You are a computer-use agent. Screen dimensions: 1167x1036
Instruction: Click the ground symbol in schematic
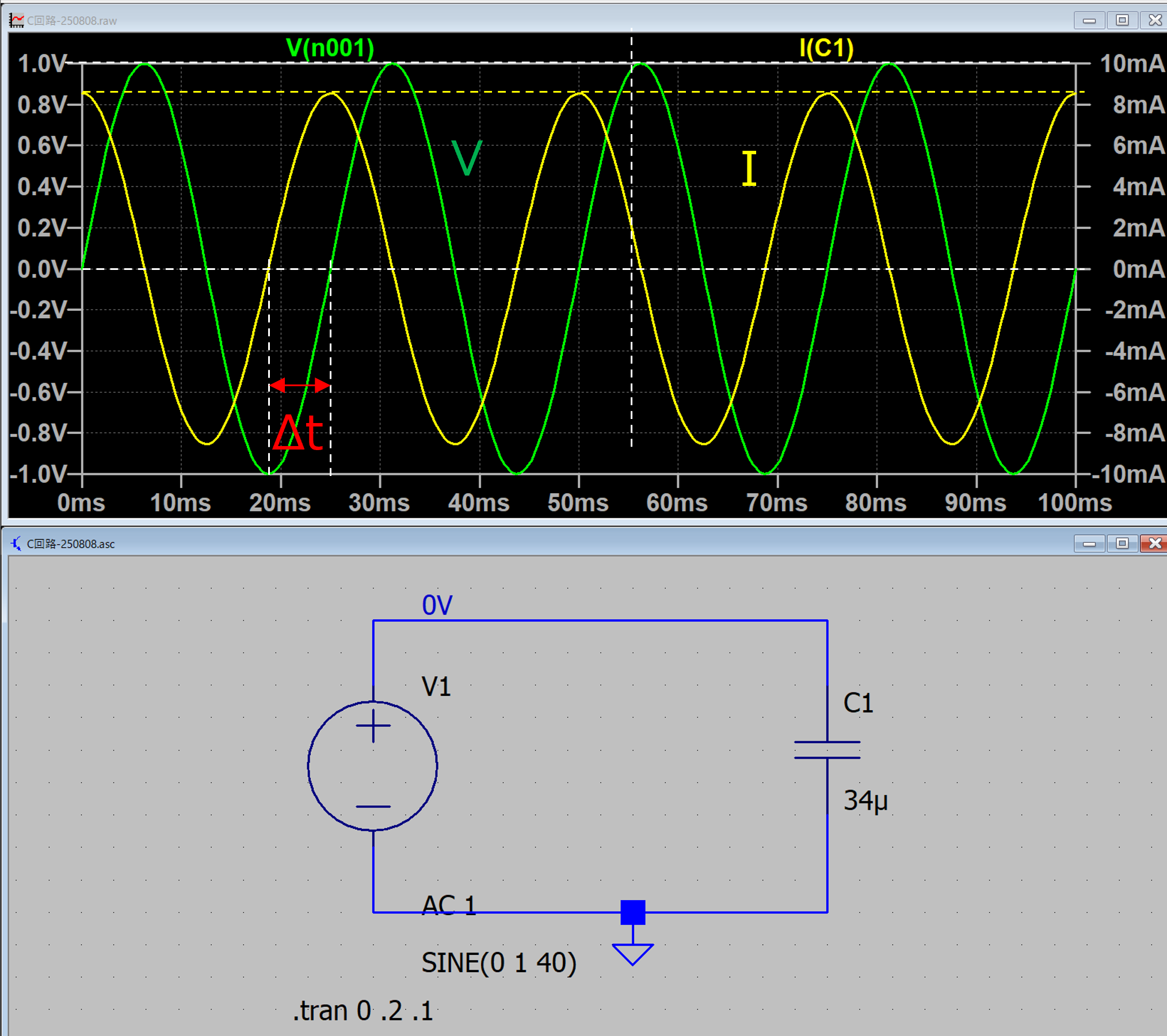[632, 954]
